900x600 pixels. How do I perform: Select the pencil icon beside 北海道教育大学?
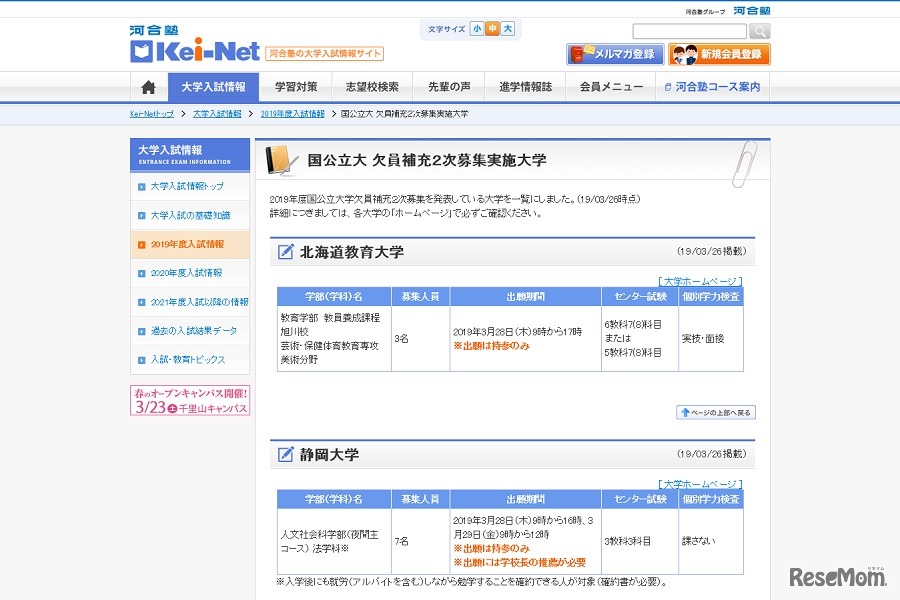(287, 252)
